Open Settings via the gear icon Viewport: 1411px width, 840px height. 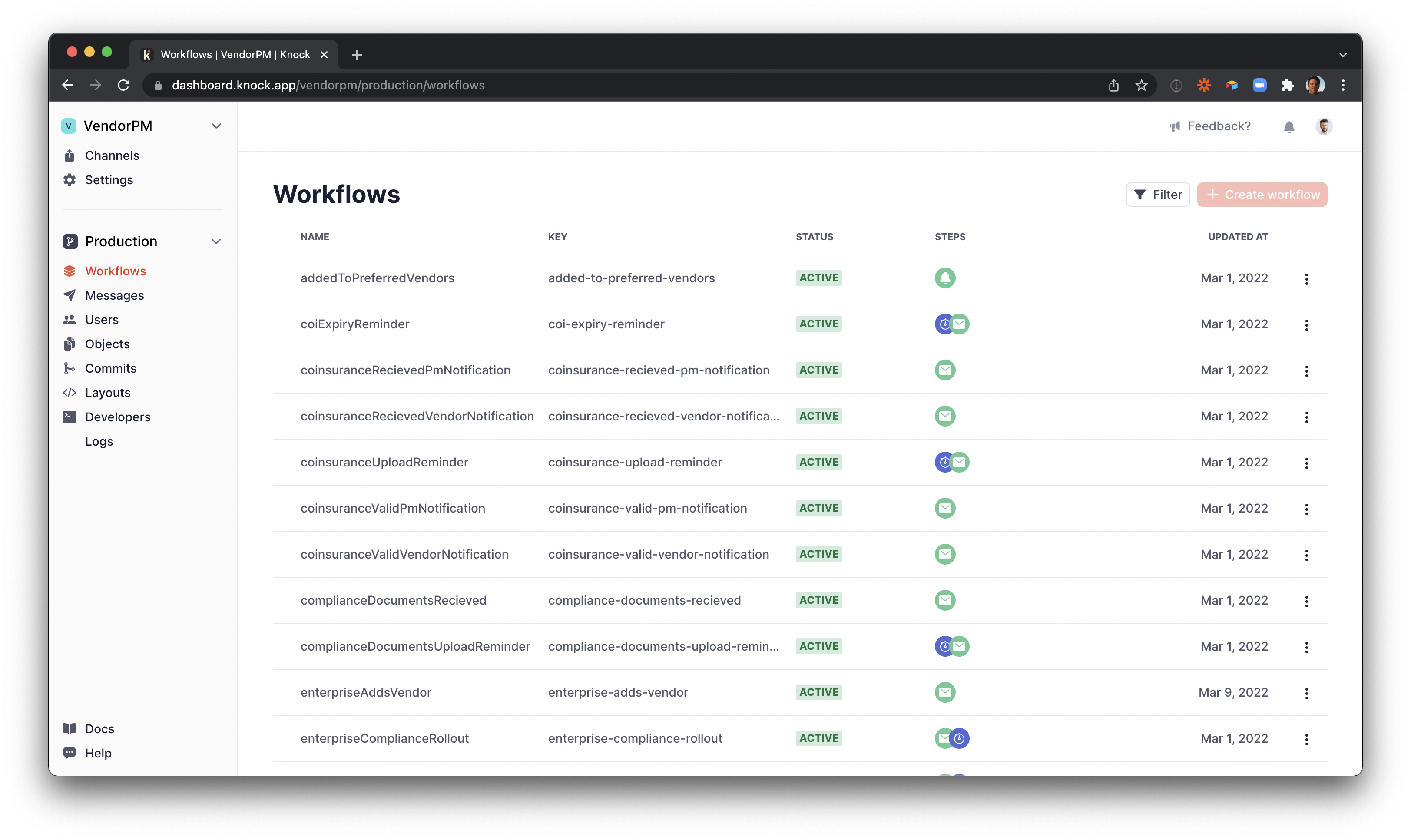70,179
